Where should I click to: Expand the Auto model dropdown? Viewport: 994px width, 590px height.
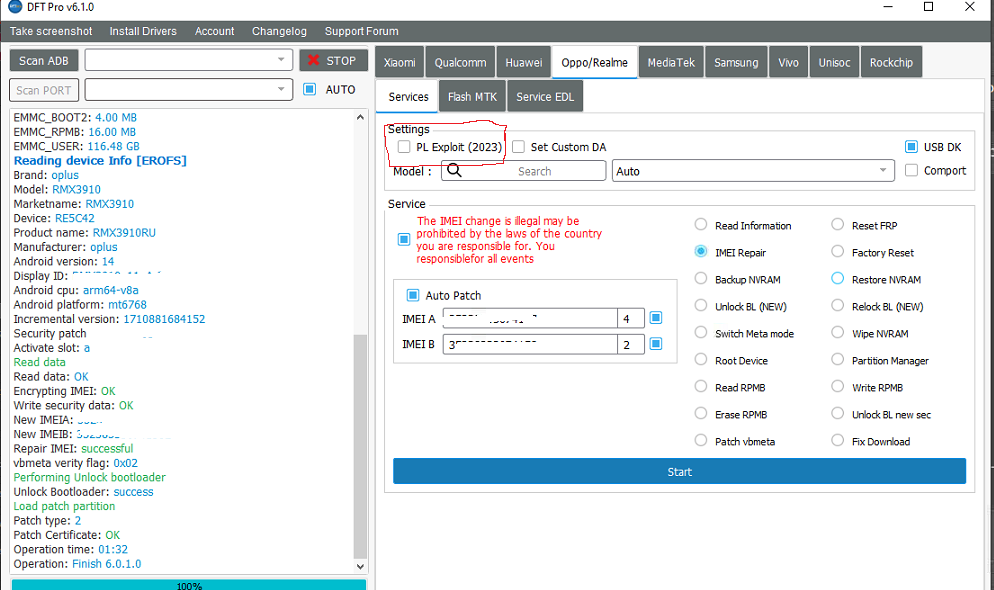753,170
